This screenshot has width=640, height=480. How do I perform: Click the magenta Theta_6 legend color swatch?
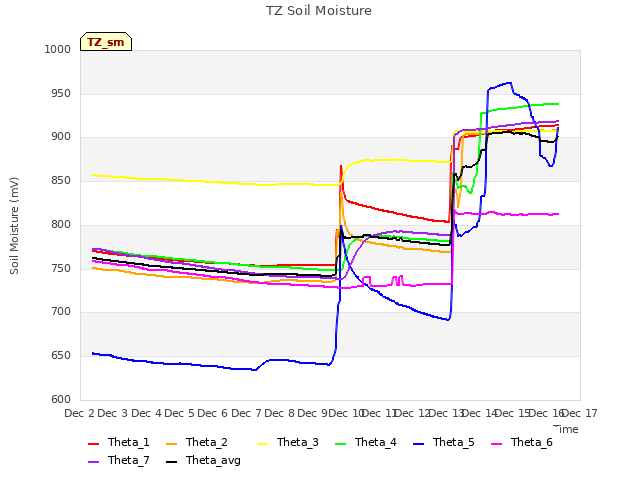[x=496, y=444]
